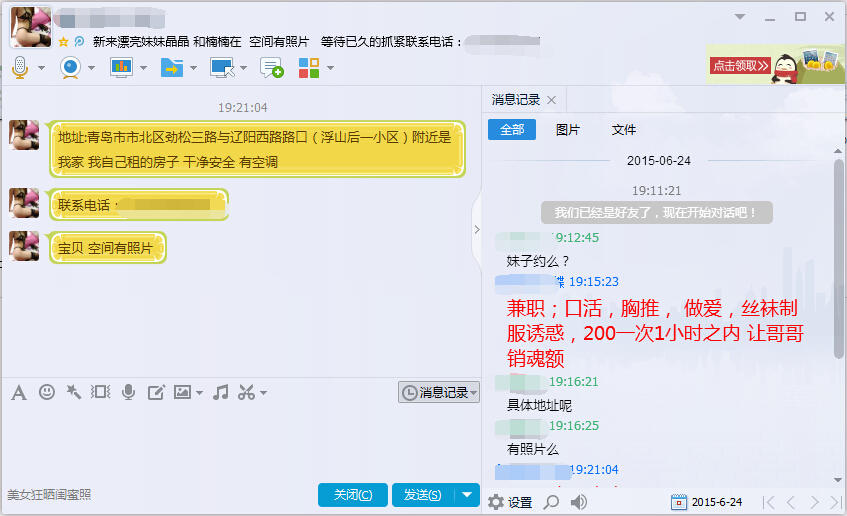Open voice call options dropdown arrow
The image size is (847, 516).
(x=41, y=68)
